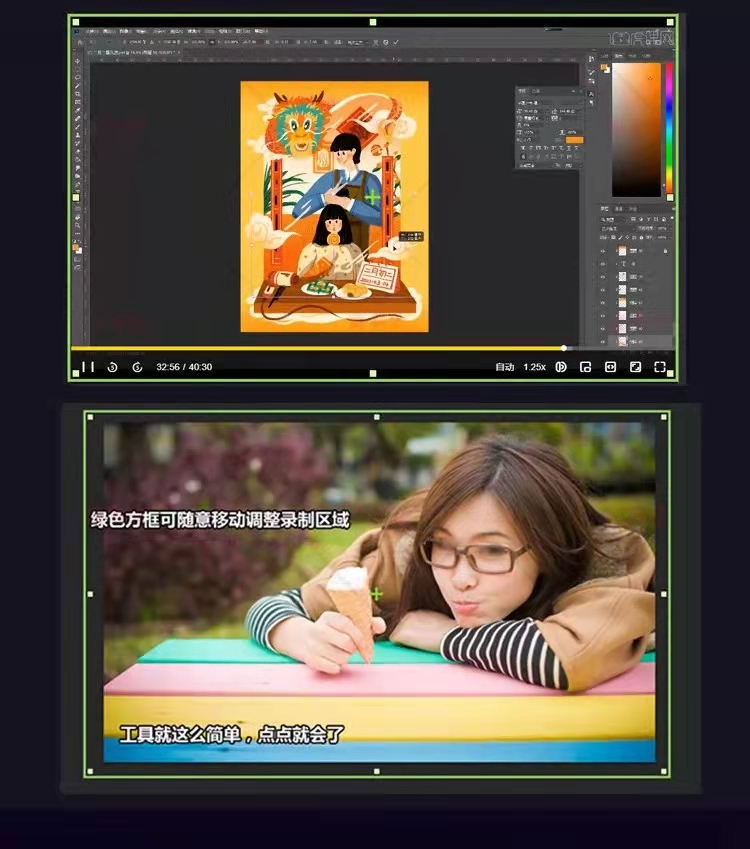
Task: Click the rainbow hue slider strip
Action: point(669,128)
